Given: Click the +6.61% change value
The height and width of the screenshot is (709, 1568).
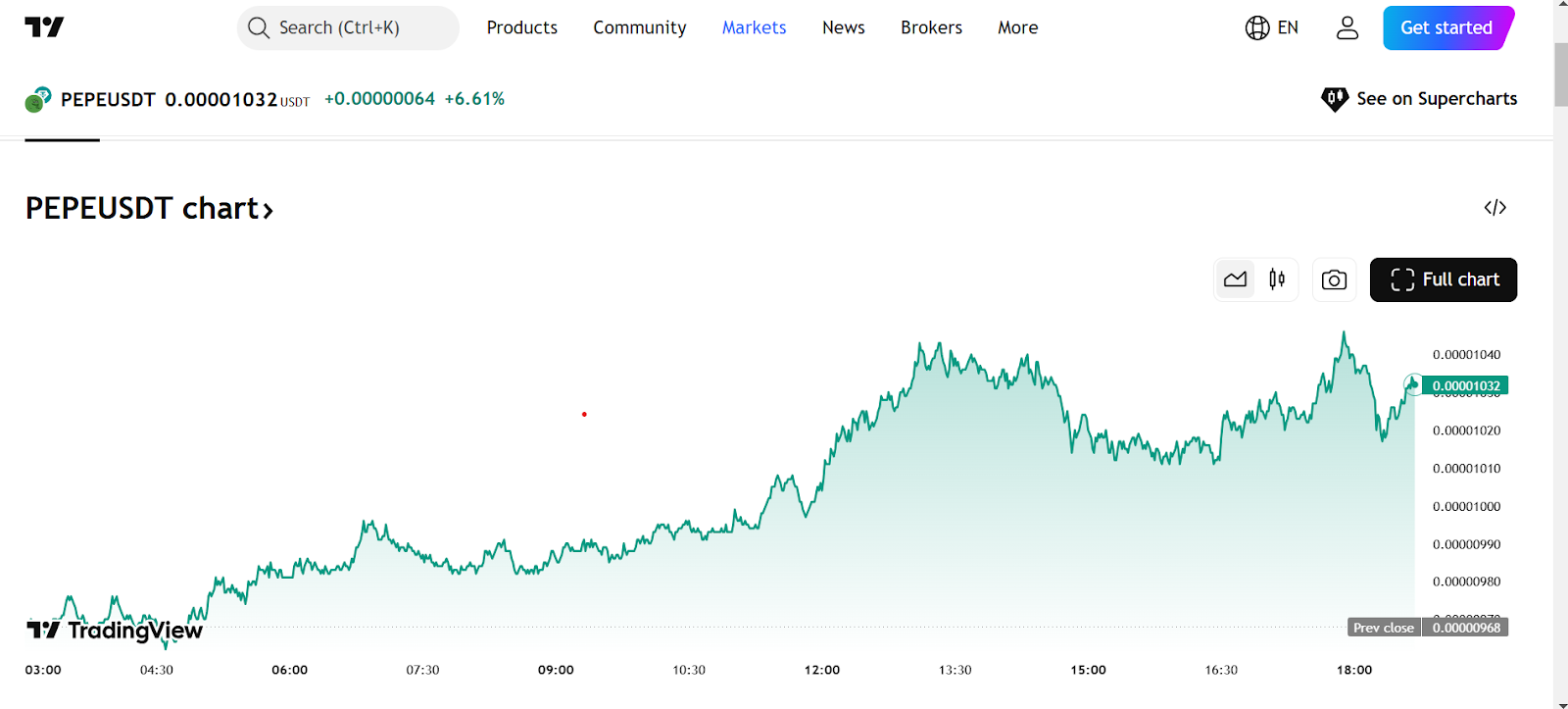Looking at the screenshot, I should pyautogui.click(x=474, y=99).
